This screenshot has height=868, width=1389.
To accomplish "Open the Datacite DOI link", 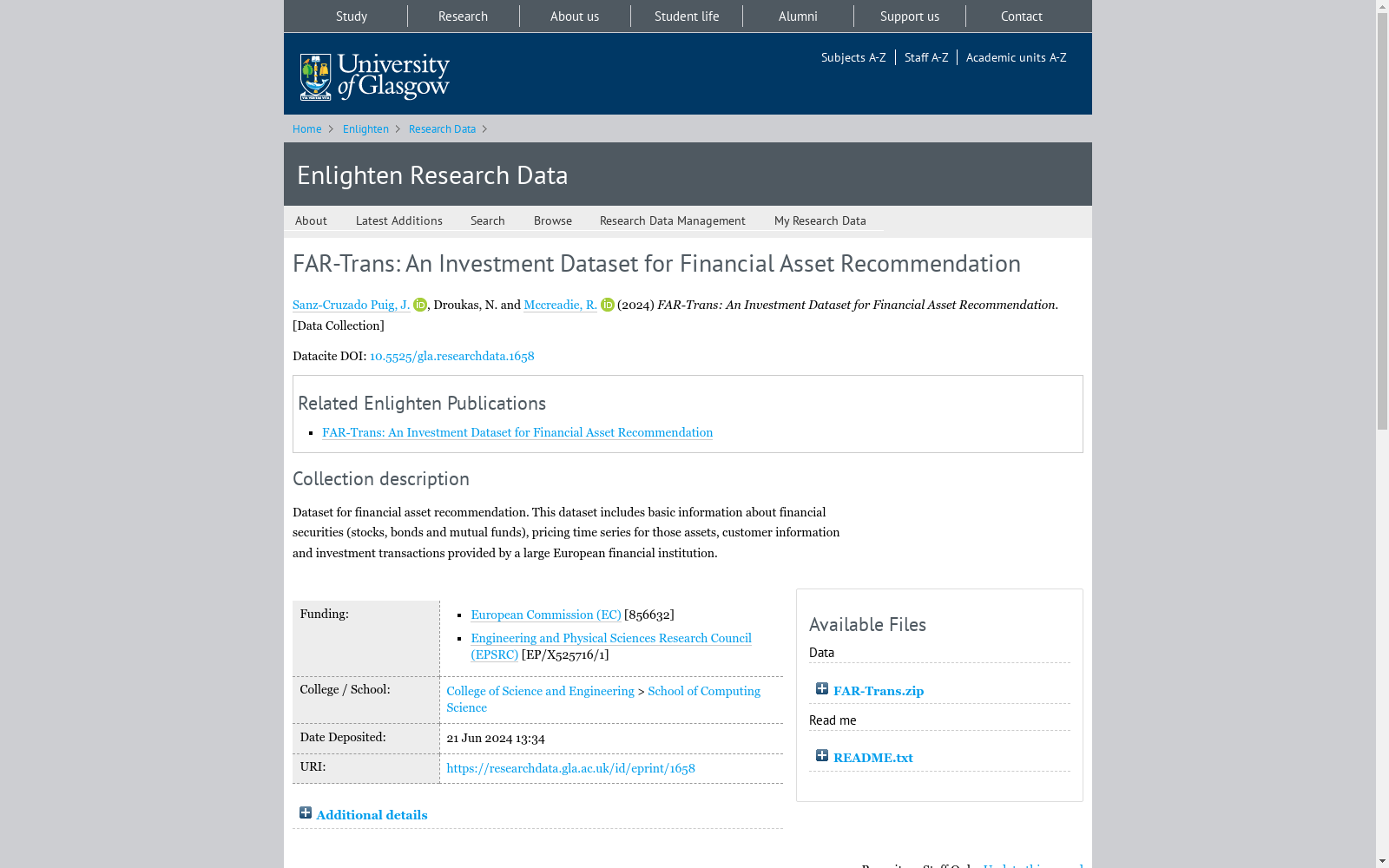I will [452, 356].
